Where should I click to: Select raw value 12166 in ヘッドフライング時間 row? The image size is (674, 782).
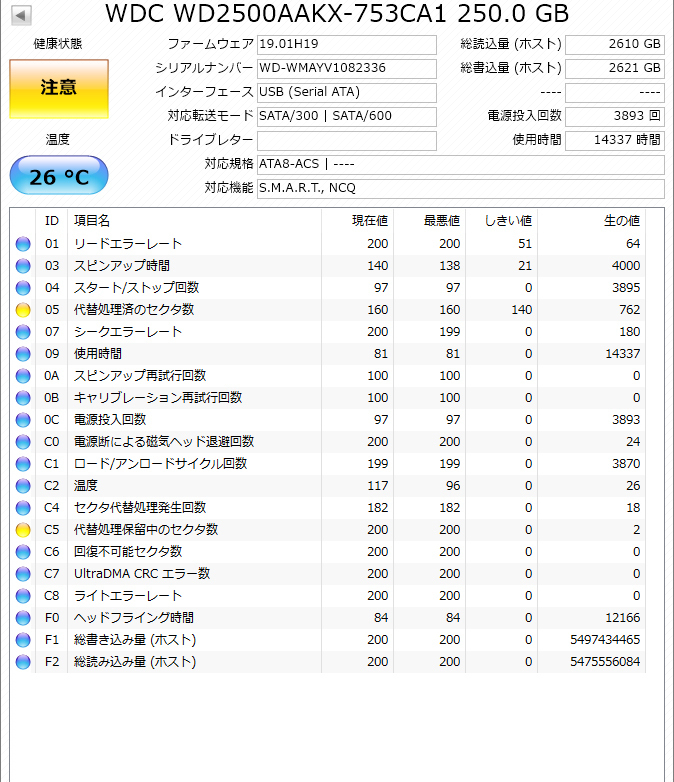[623, 618]
